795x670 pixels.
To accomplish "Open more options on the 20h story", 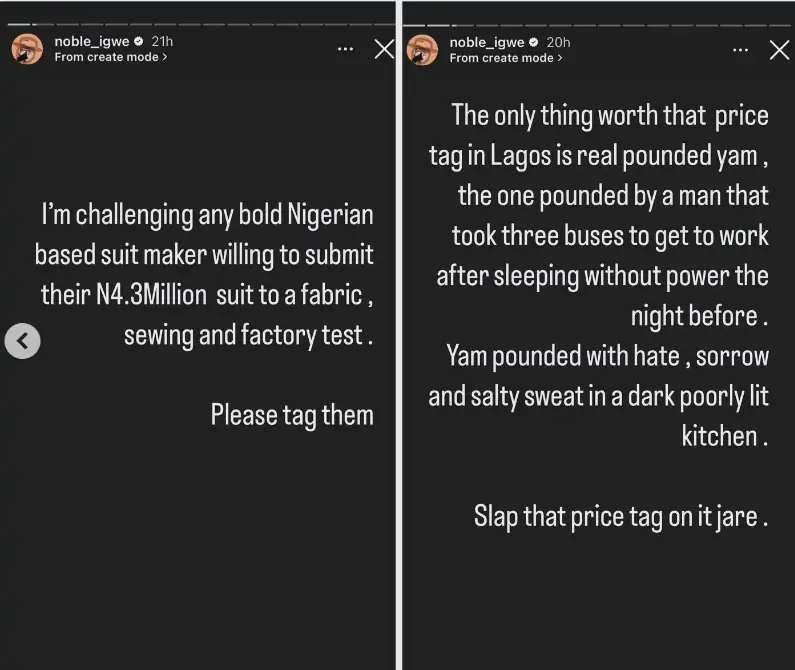I will pos(741,49).
